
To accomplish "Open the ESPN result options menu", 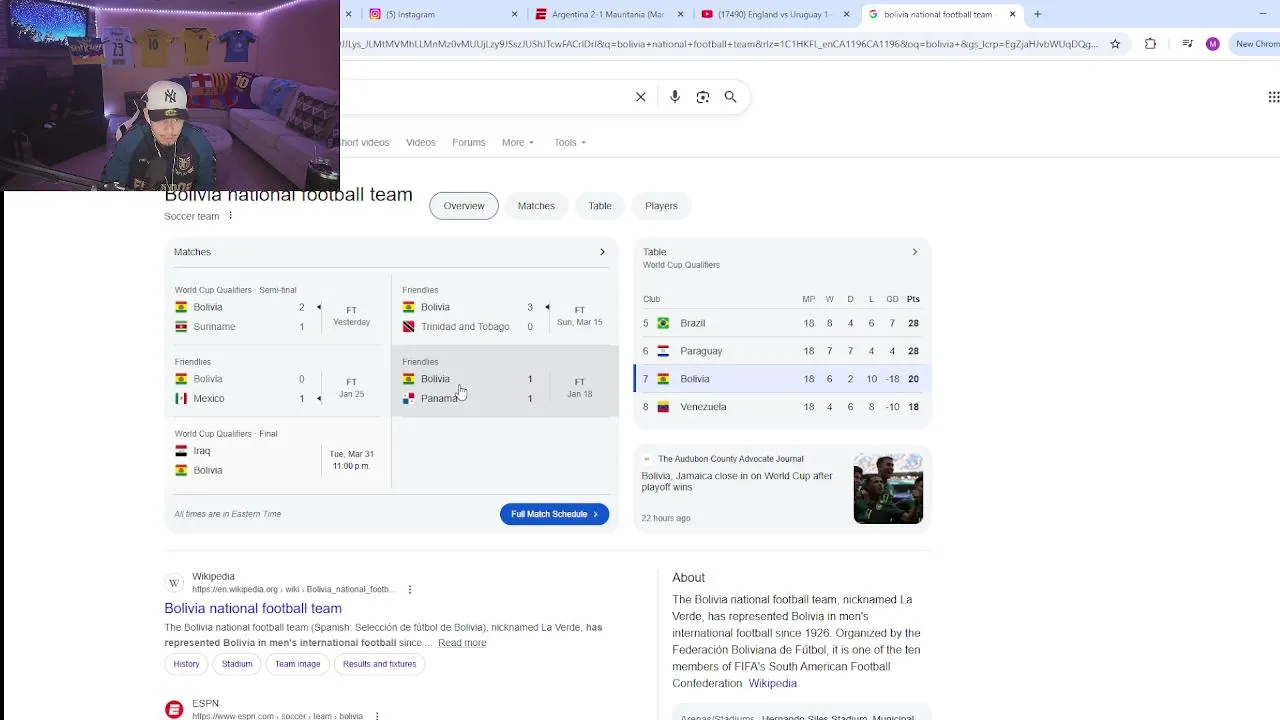I will (x=377, y=716).
